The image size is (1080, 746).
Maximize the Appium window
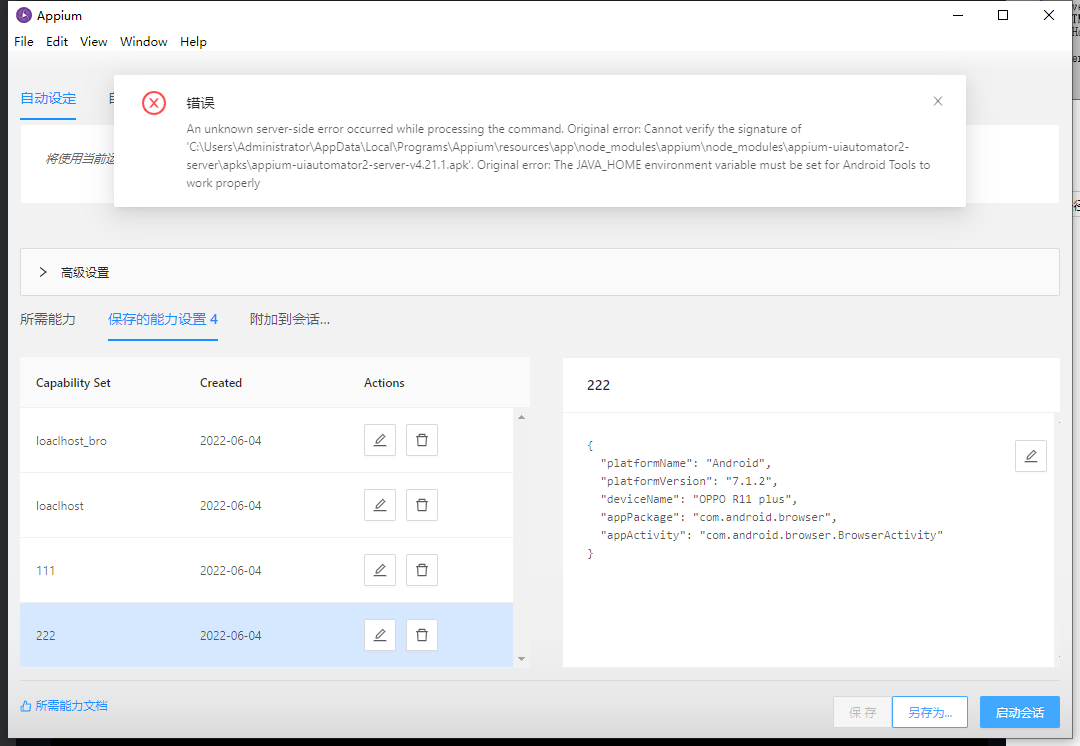(1003, 15)
